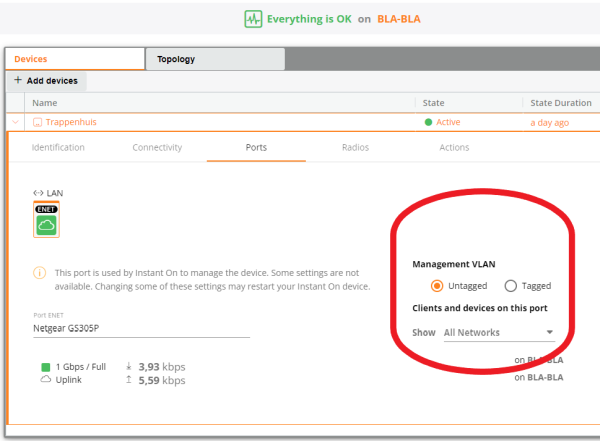600x441 pixels.
Task: Open the Connectivity tab
Action: [157, 147]
